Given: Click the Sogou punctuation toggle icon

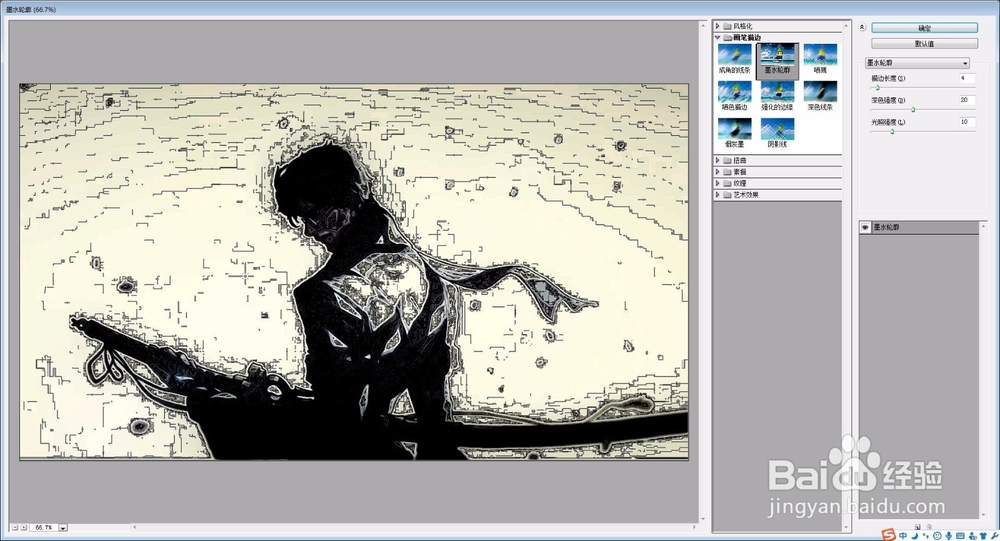Looking at the screenshot, I should (x=925, y=536).
